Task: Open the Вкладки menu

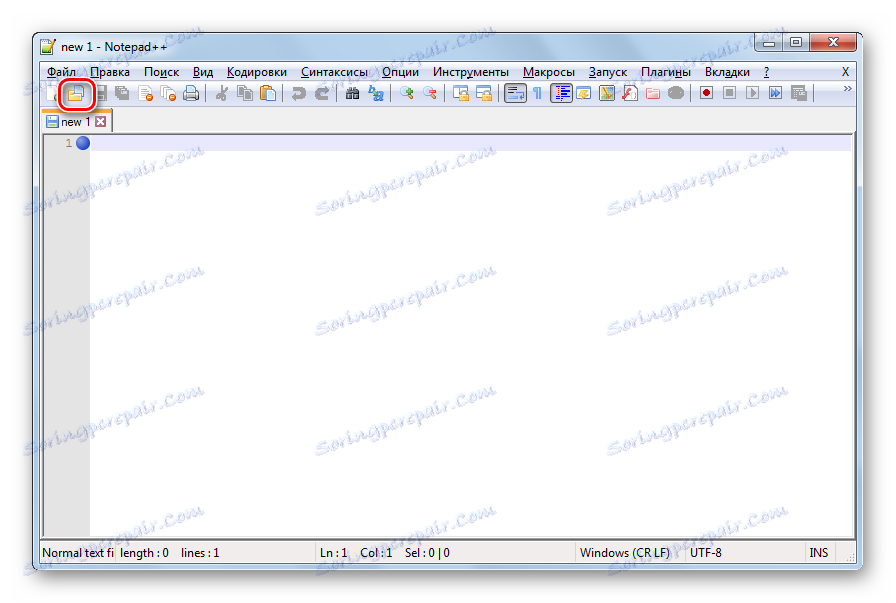Action: point(727,72)
